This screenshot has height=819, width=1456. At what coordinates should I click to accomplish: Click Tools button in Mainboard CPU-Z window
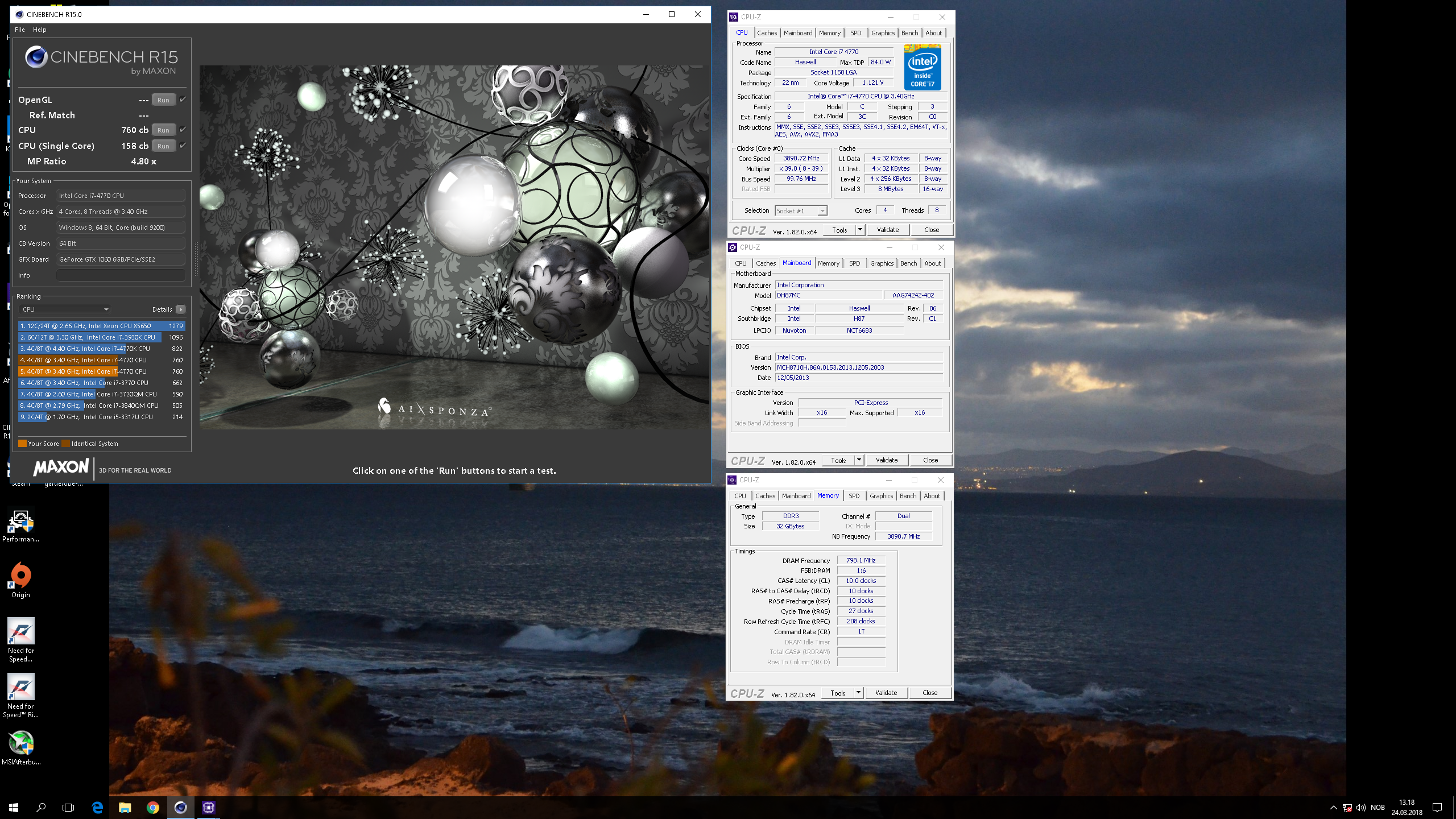(x=838, y=460)
